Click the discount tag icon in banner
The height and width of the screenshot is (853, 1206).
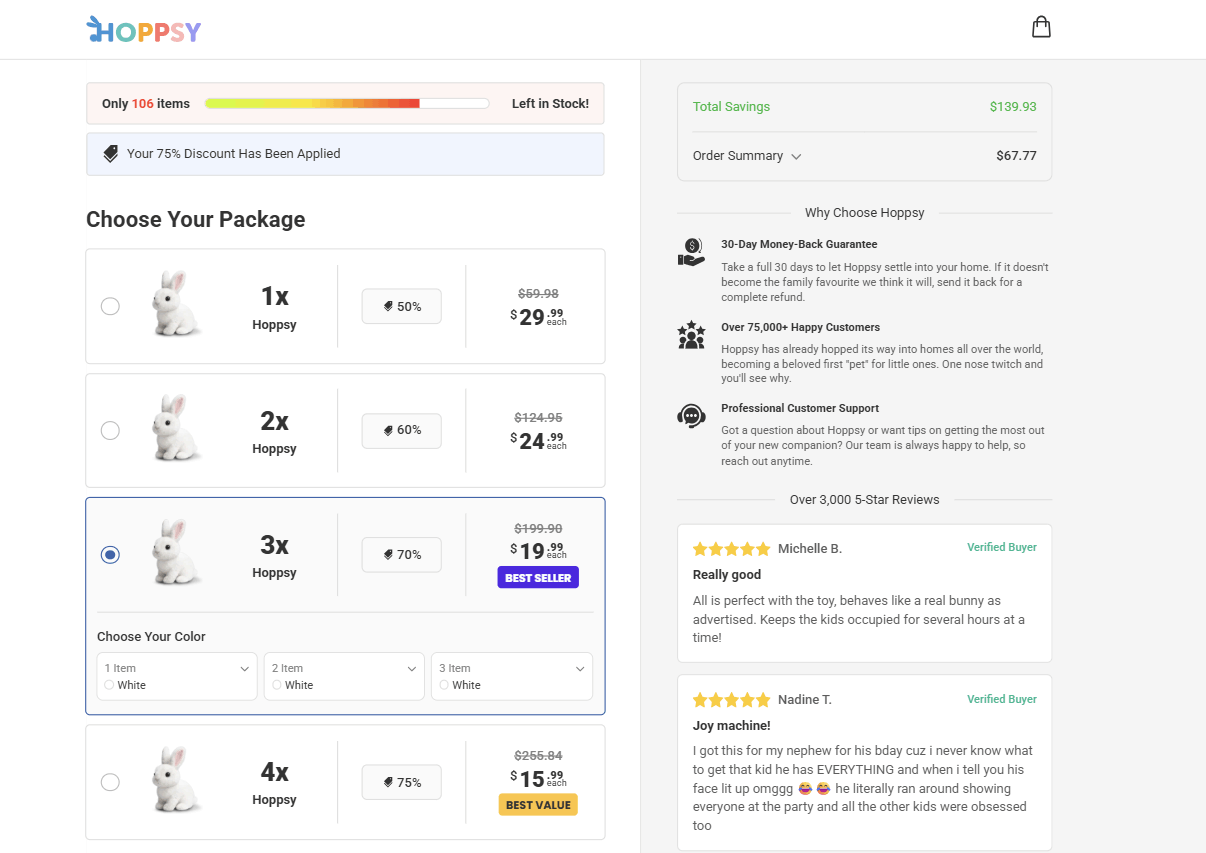pyautogui.click(x=111, y=154)
